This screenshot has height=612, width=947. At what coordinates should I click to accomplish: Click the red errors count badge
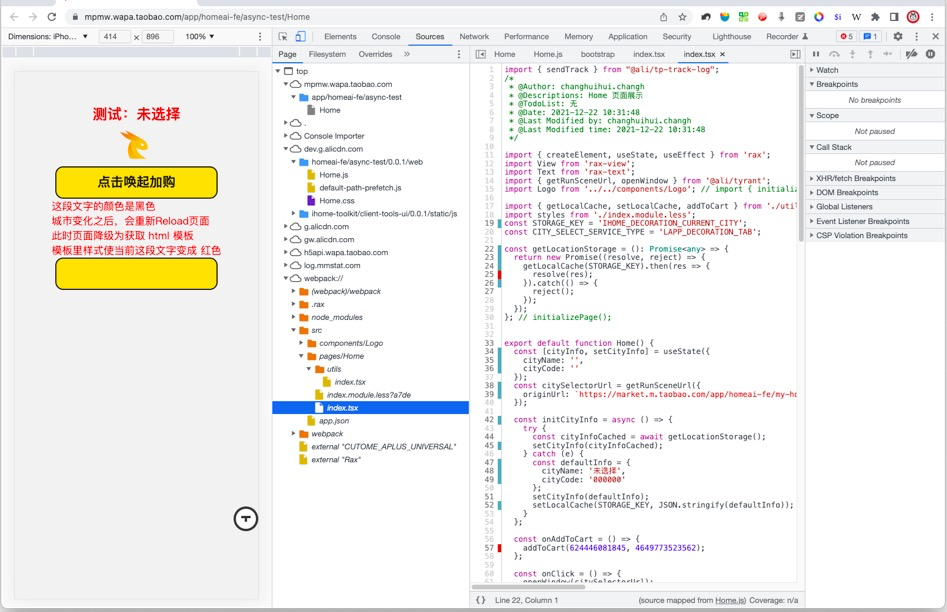846,37
